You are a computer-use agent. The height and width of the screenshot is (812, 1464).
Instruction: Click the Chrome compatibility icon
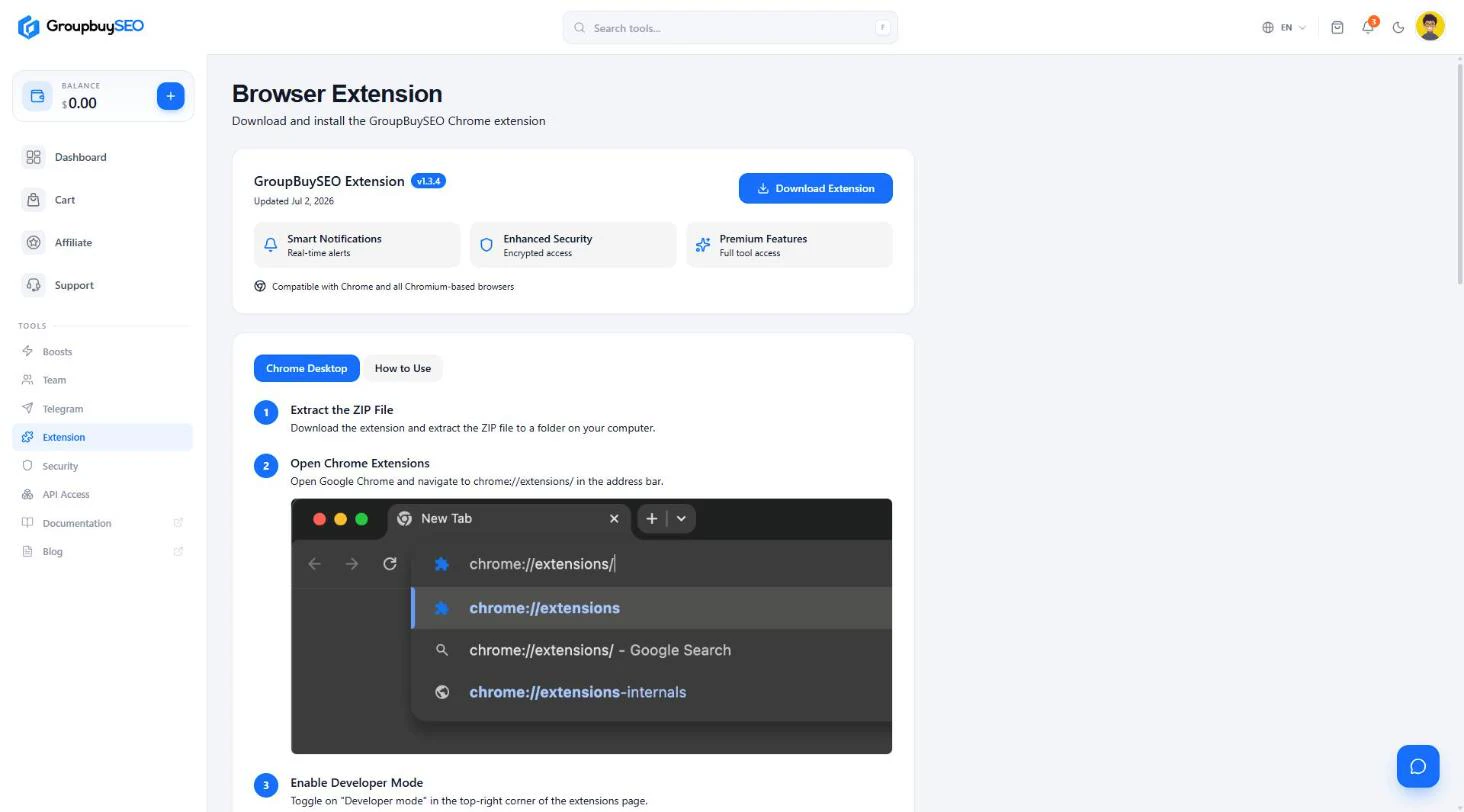click(x=260, y=286)
